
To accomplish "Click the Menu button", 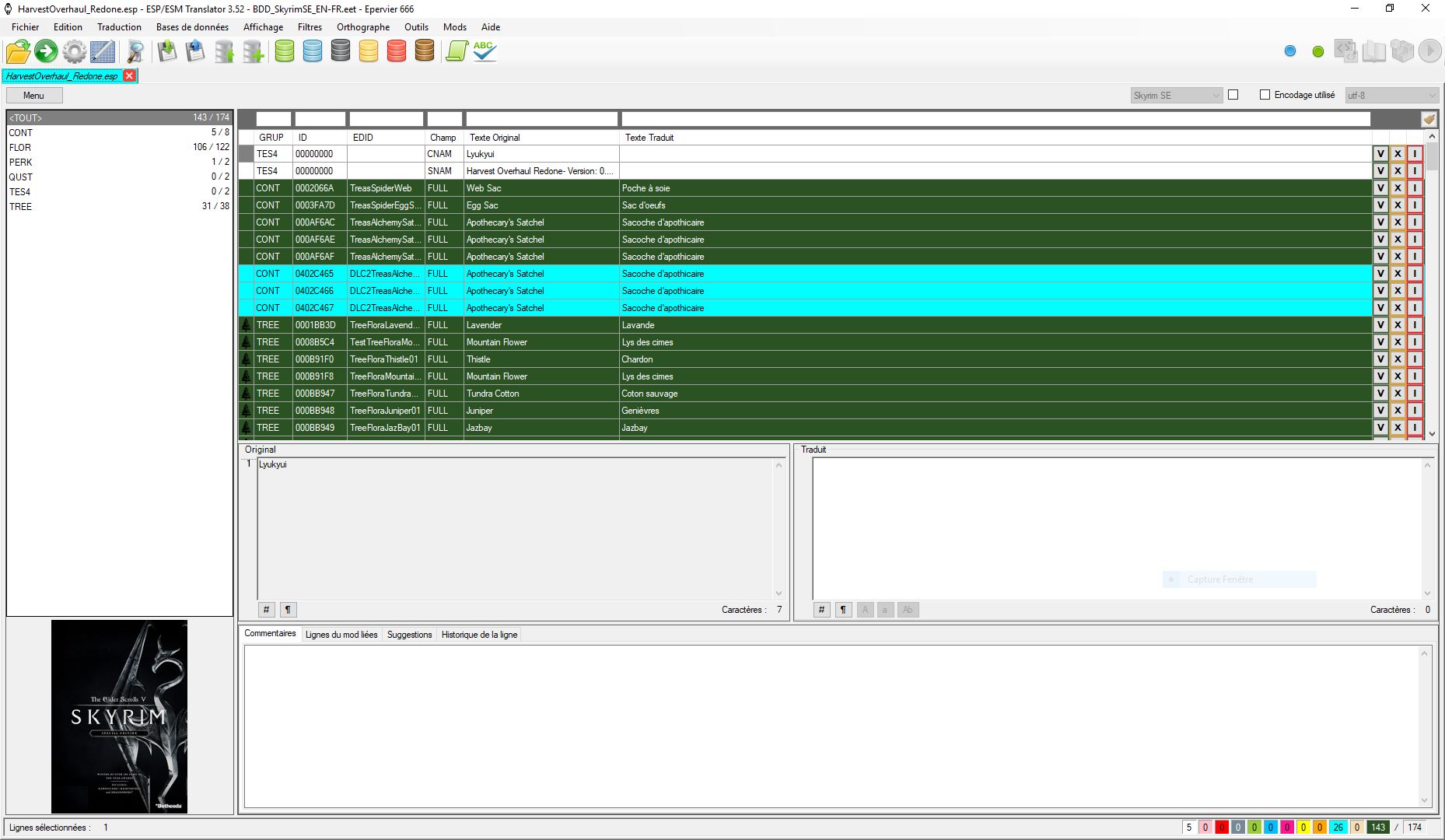I will point(34,96).
